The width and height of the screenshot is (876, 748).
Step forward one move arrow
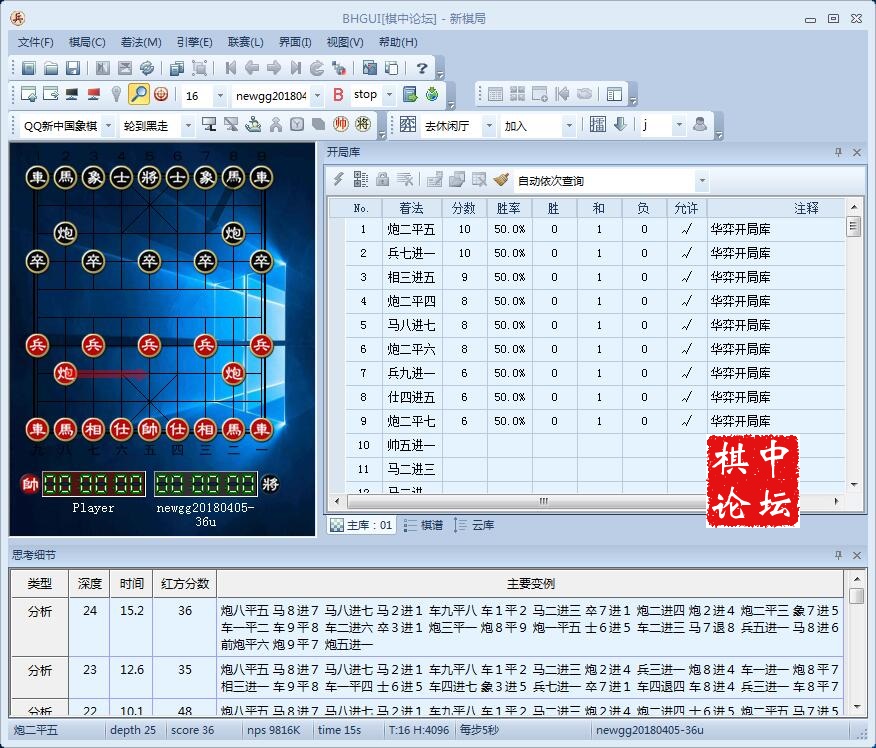[x=274, y=68]
